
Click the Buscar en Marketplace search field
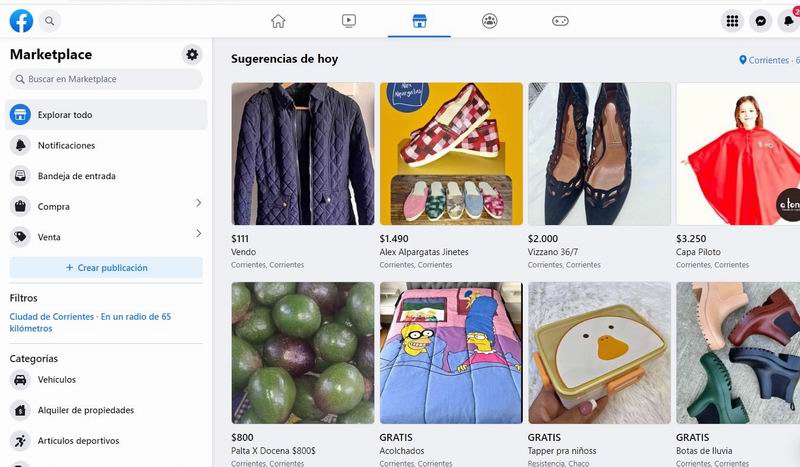click(x=106, y=79)
